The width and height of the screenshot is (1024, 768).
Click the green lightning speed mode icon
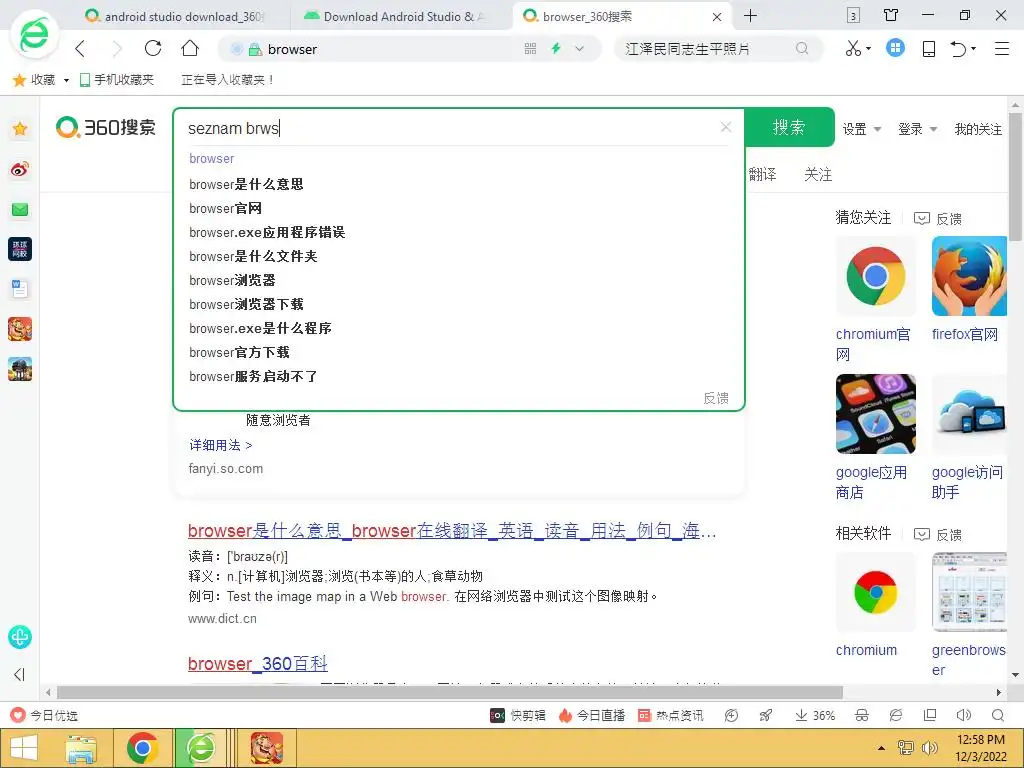[x=556, y=48]
